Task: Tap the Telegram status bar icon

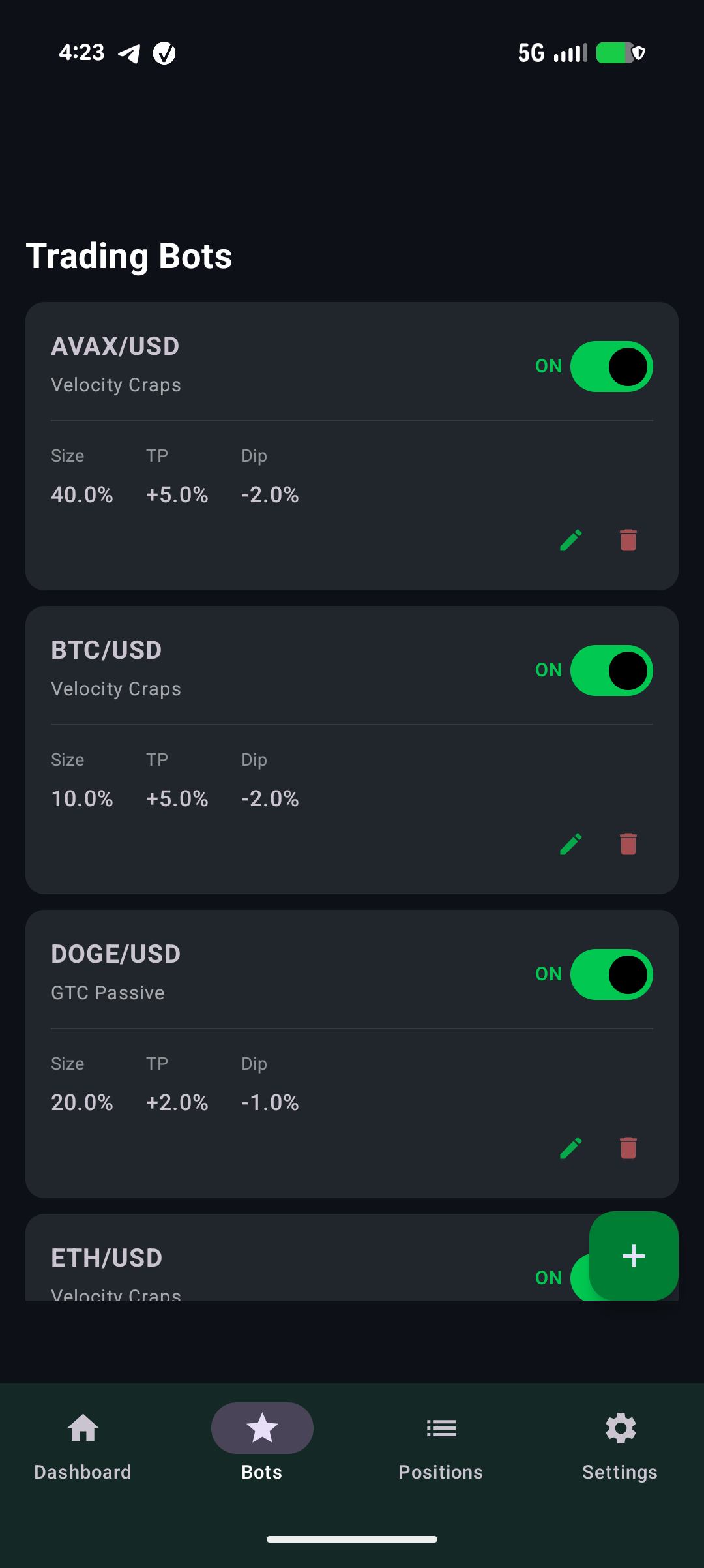Action: point(129,53)
